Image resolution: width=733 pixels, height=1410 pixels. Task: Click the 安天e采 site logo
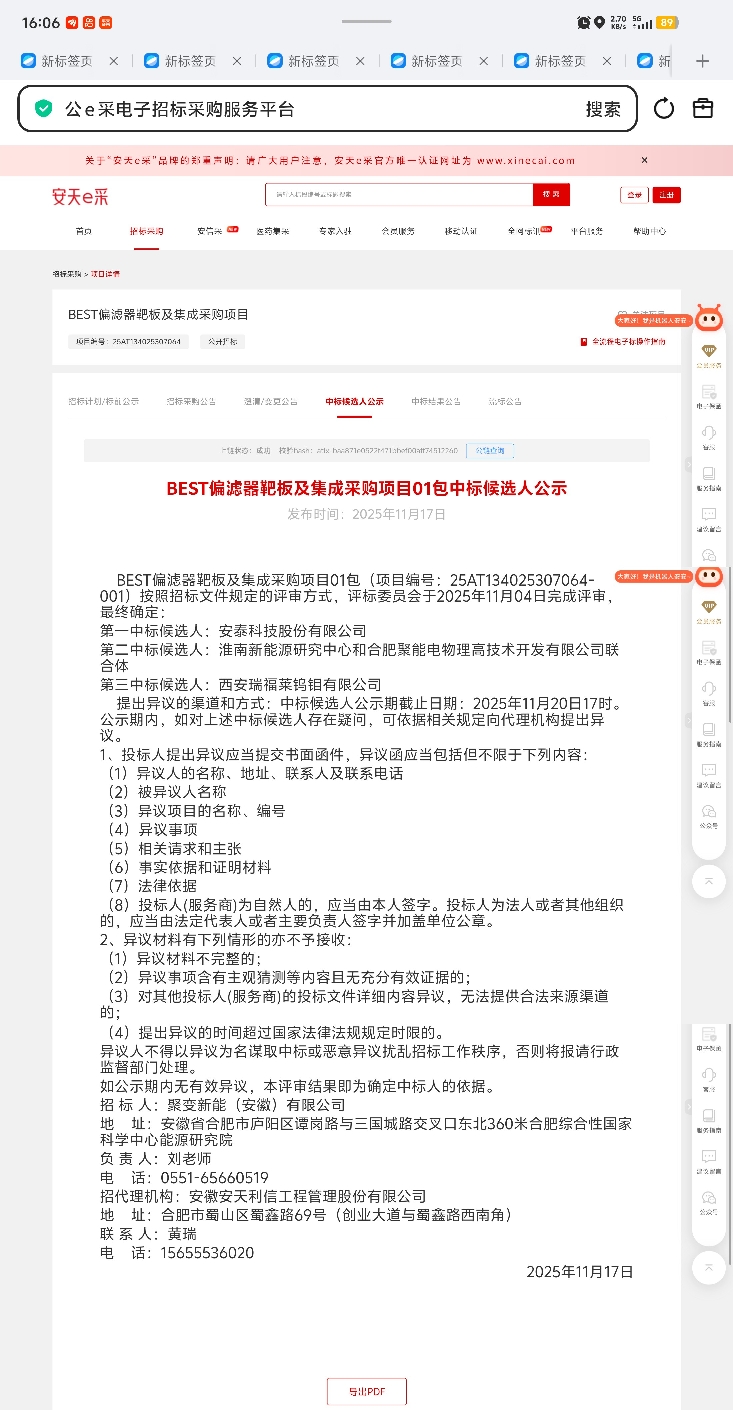[x=80, y=196]
